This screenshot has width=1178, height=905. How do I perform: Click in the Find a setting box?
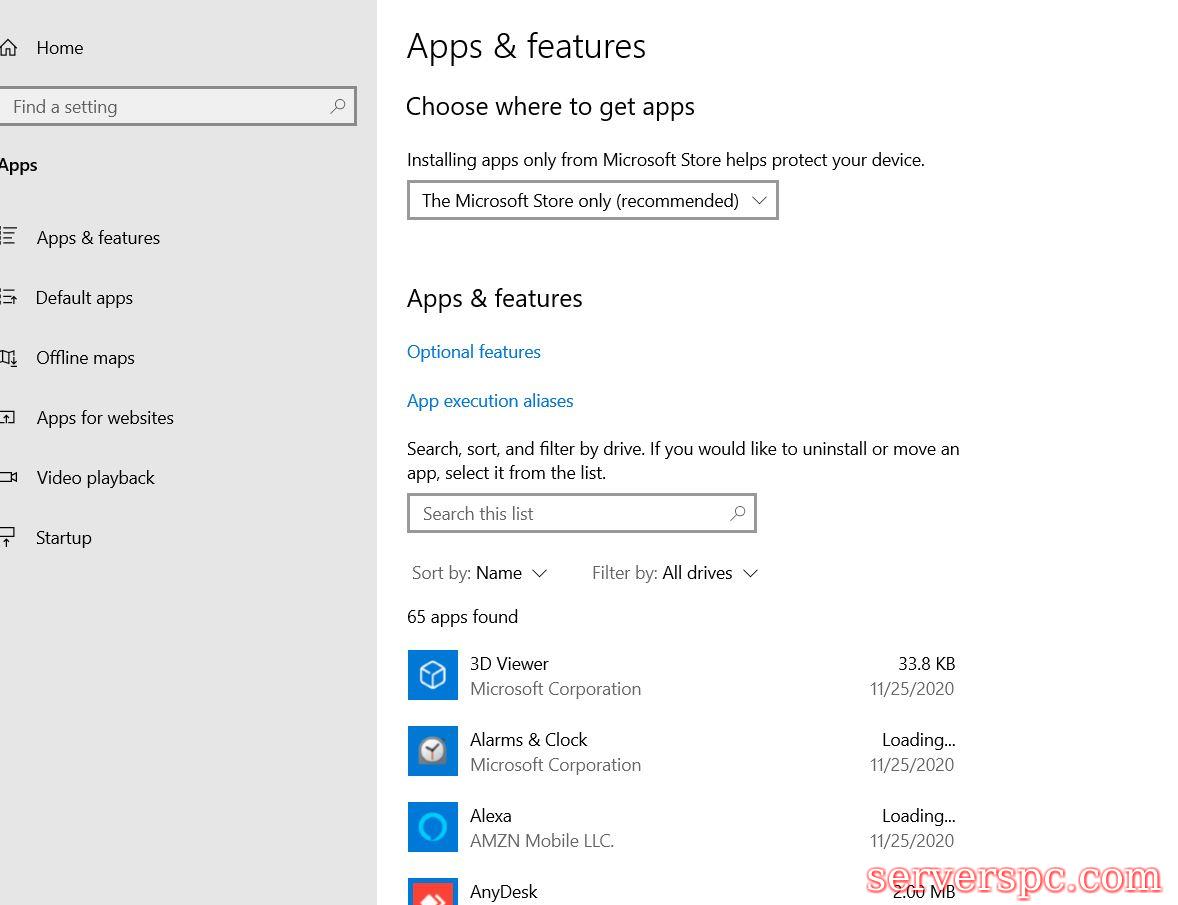point(165,106)
